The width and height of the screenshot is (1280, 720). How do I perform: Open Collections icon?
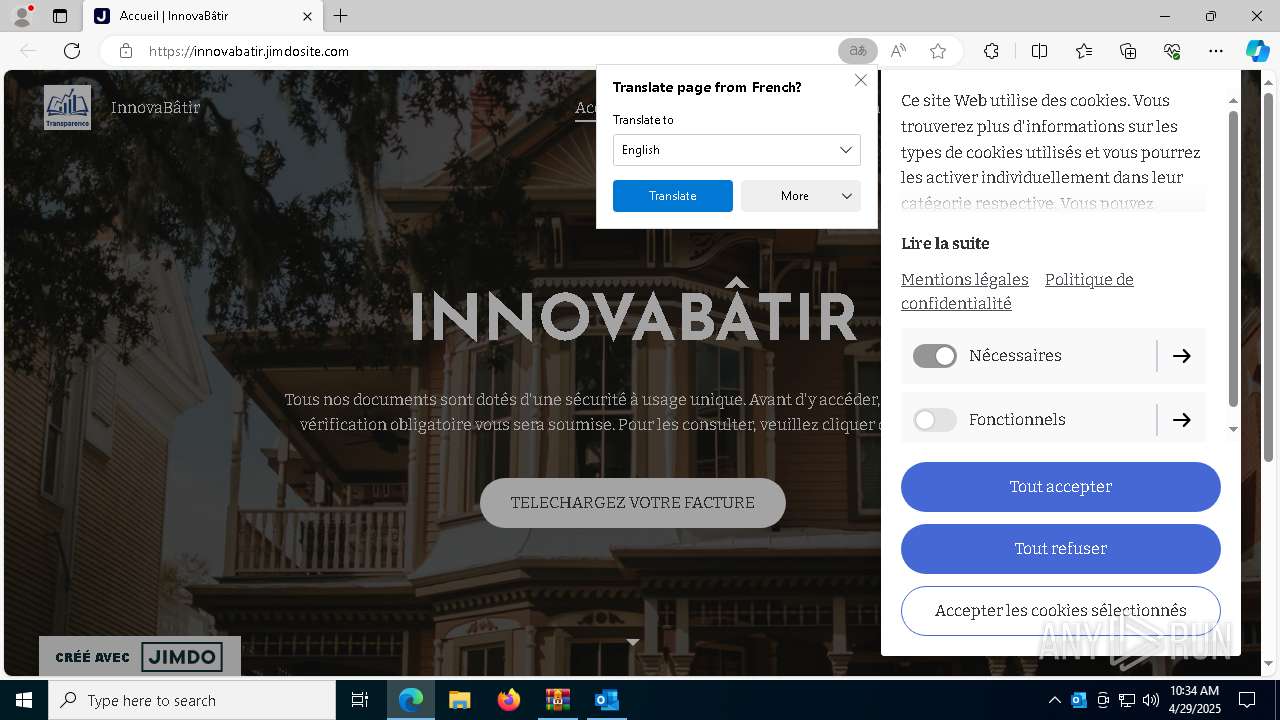click(x=1128, y=51)
